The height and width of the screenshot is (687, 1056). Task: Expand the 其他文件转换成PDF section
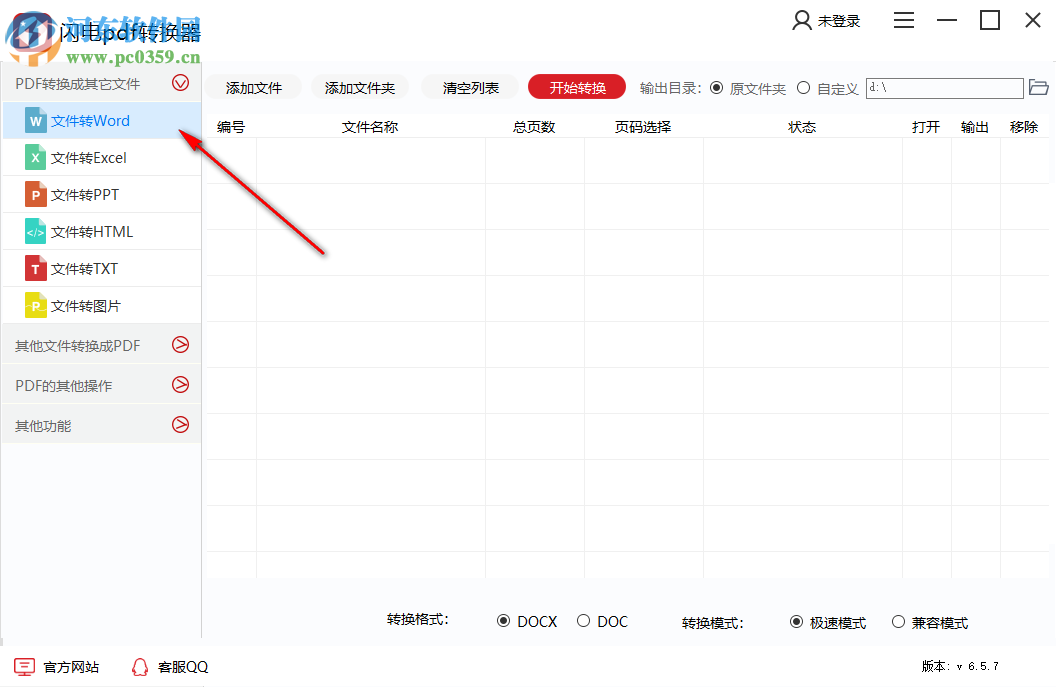pyautogui.click(x=181, y=344)
